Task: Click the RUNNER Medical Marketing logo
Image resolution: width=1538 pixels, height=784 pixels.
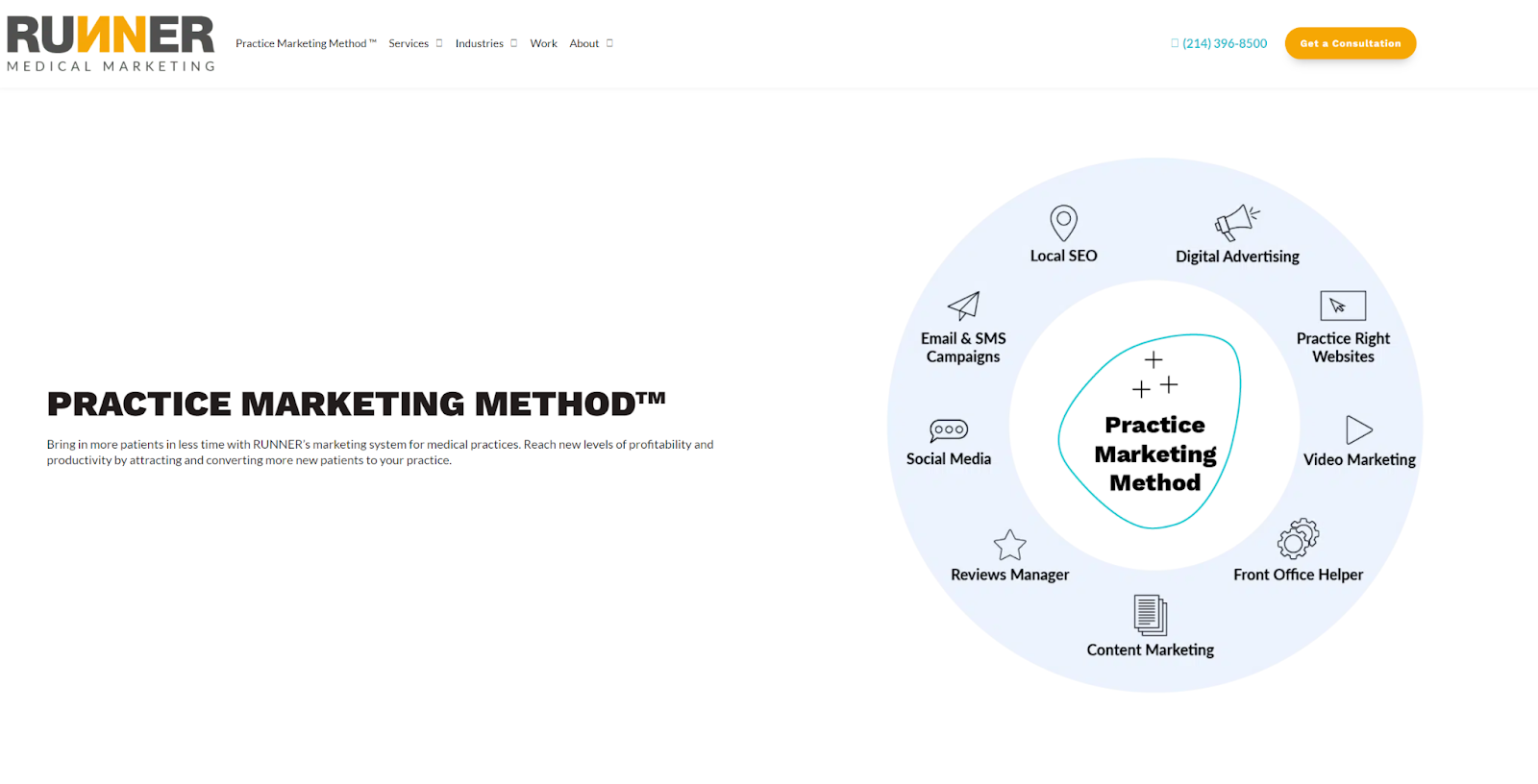Action: click(x=111, y=44)
